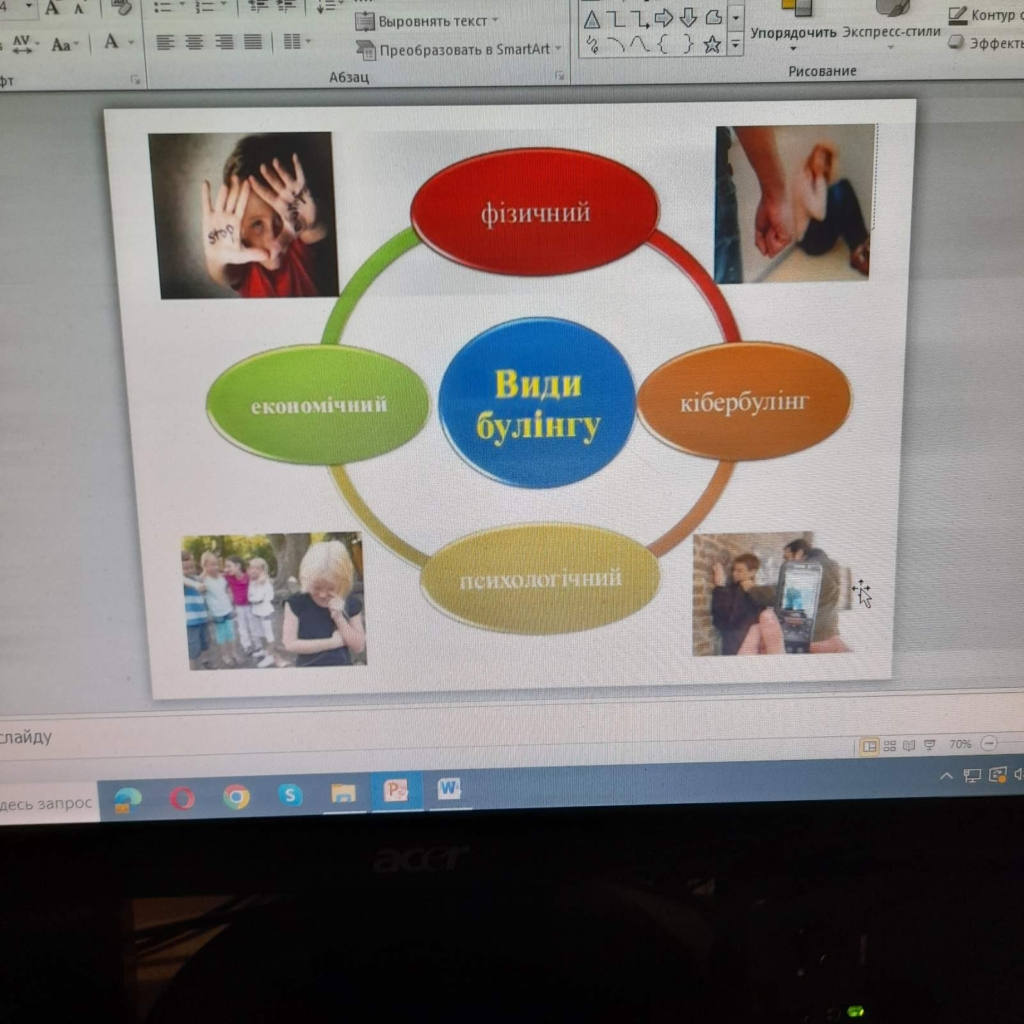Justify the paragraph text

point(253,42)
